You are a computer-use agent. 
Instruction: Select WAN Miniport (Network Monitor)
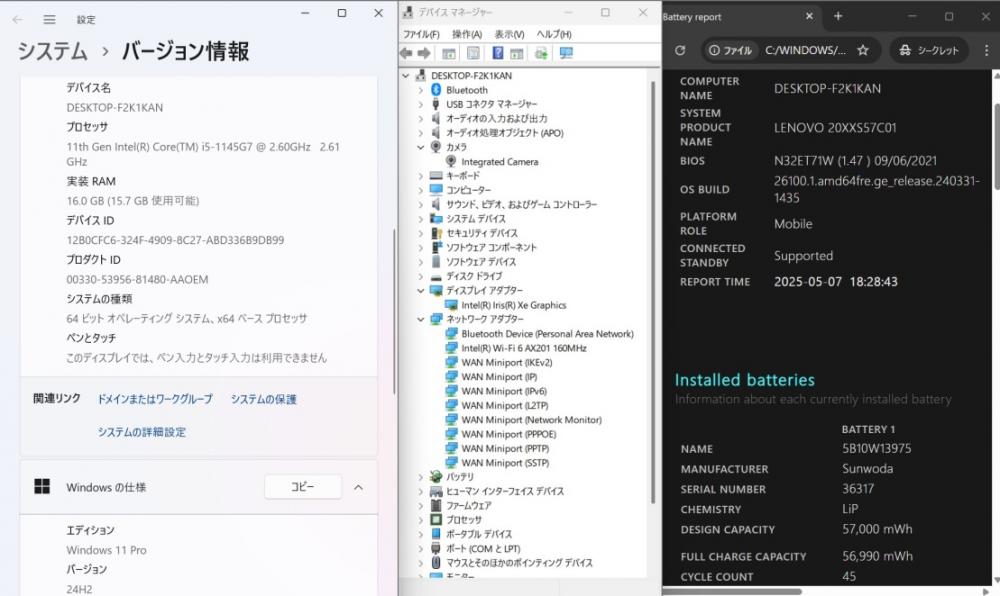pos(531,419)
